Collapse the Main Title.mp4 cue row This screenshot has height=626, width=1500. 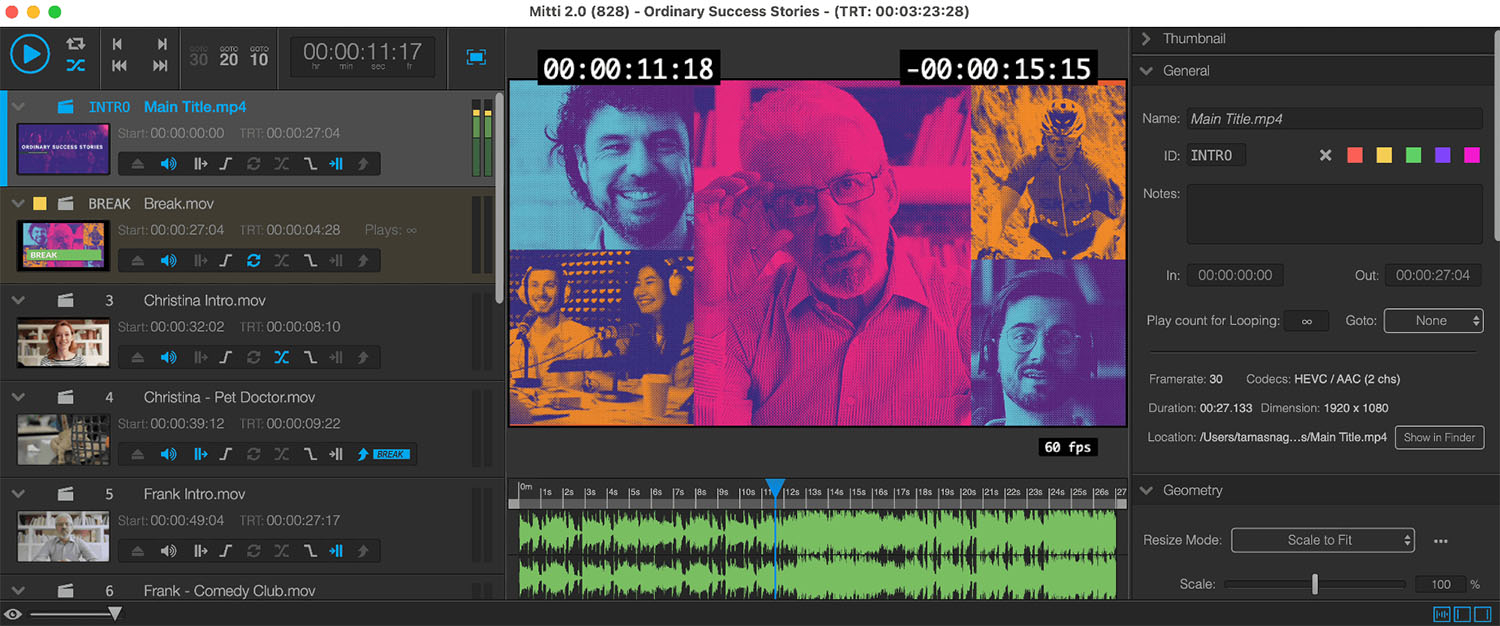click(18, 106)
